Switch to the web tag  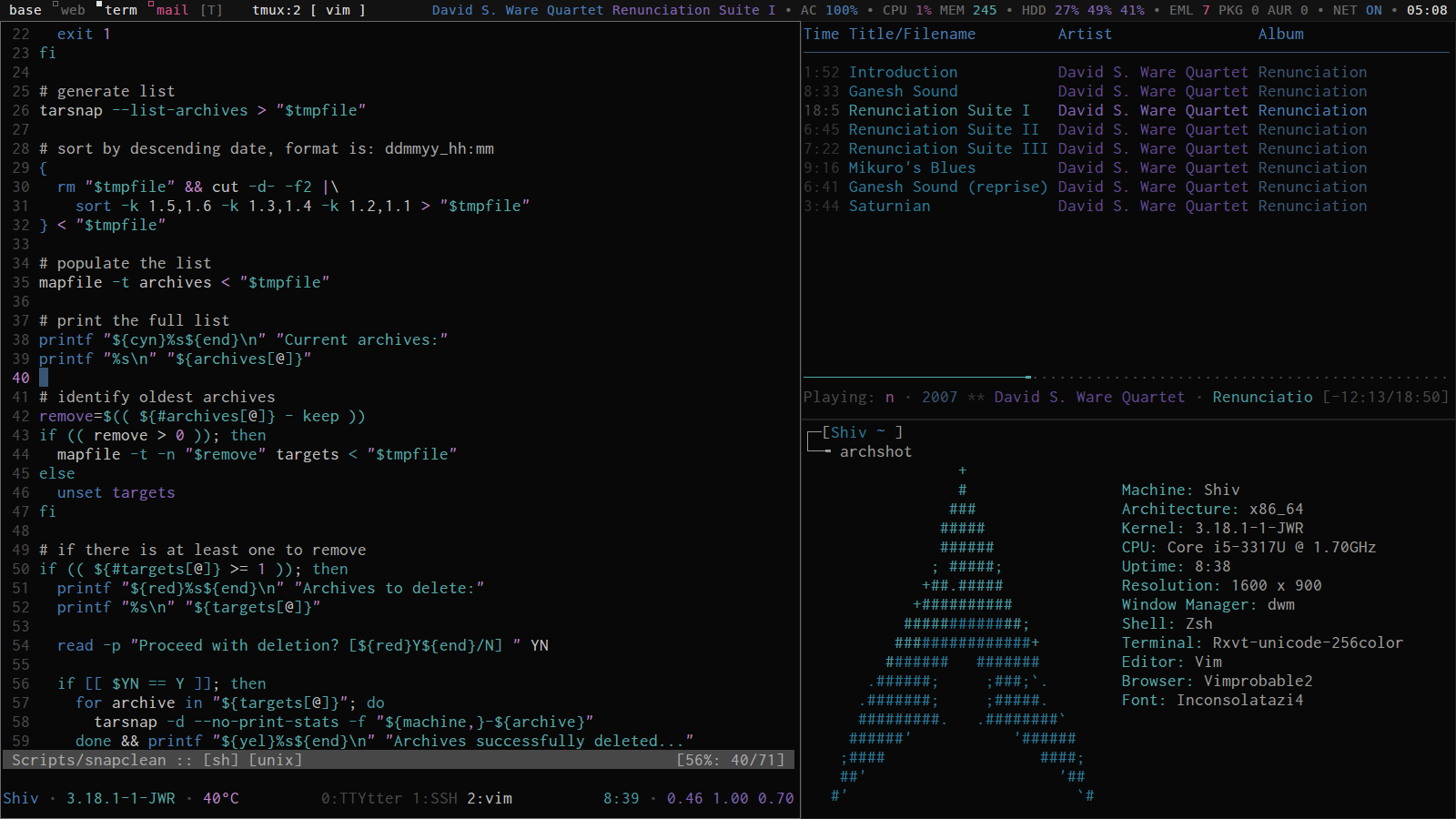point(72,10)
